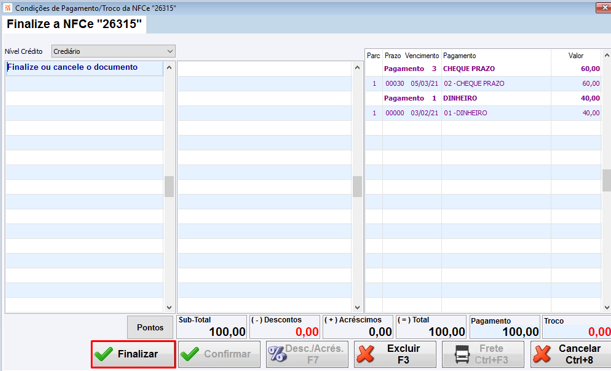
Task: Click the Acréscimos value field
Action: tap(358, 327)
